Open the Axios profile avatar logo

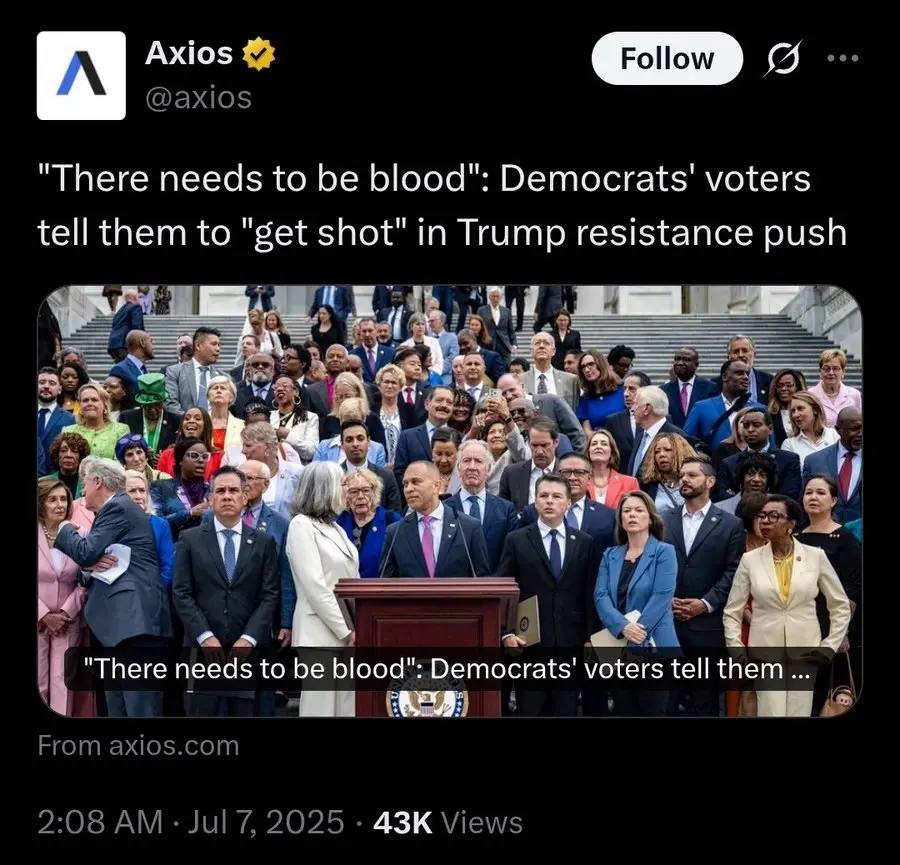[x=81, y=75]
